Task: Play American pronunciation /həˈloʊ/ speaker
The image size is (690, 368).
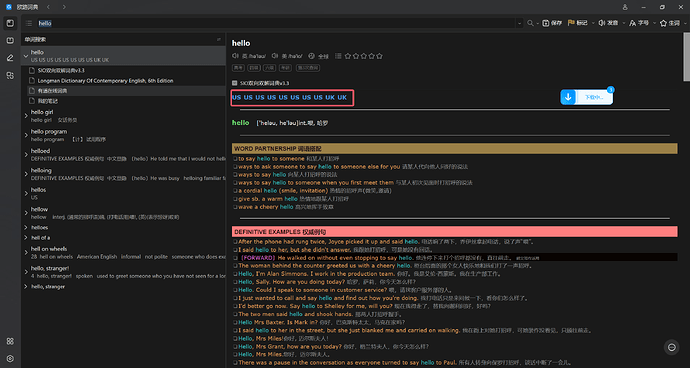Action: click(275, 56)
